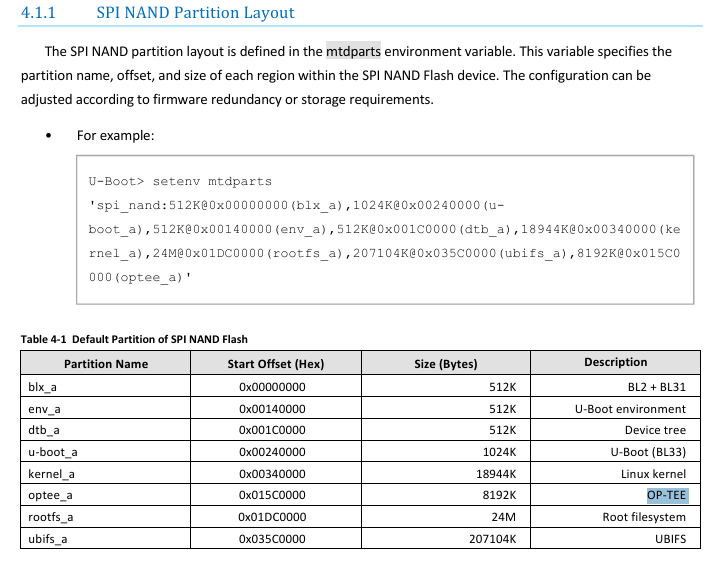Click the "Partition Name" column header
Screen dimensions: 713x564
106,364
